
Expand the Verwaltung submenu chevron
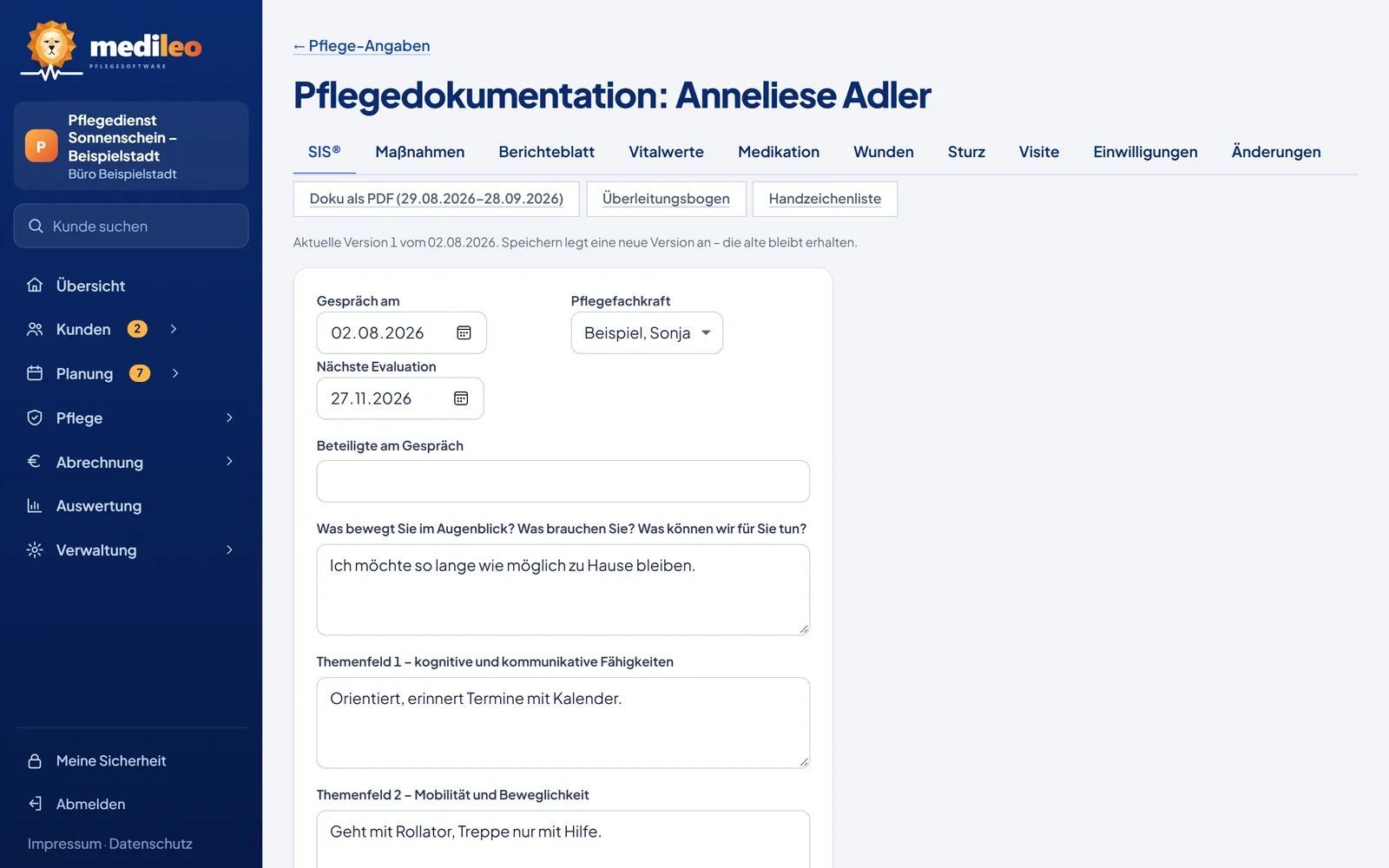point(229,549)
